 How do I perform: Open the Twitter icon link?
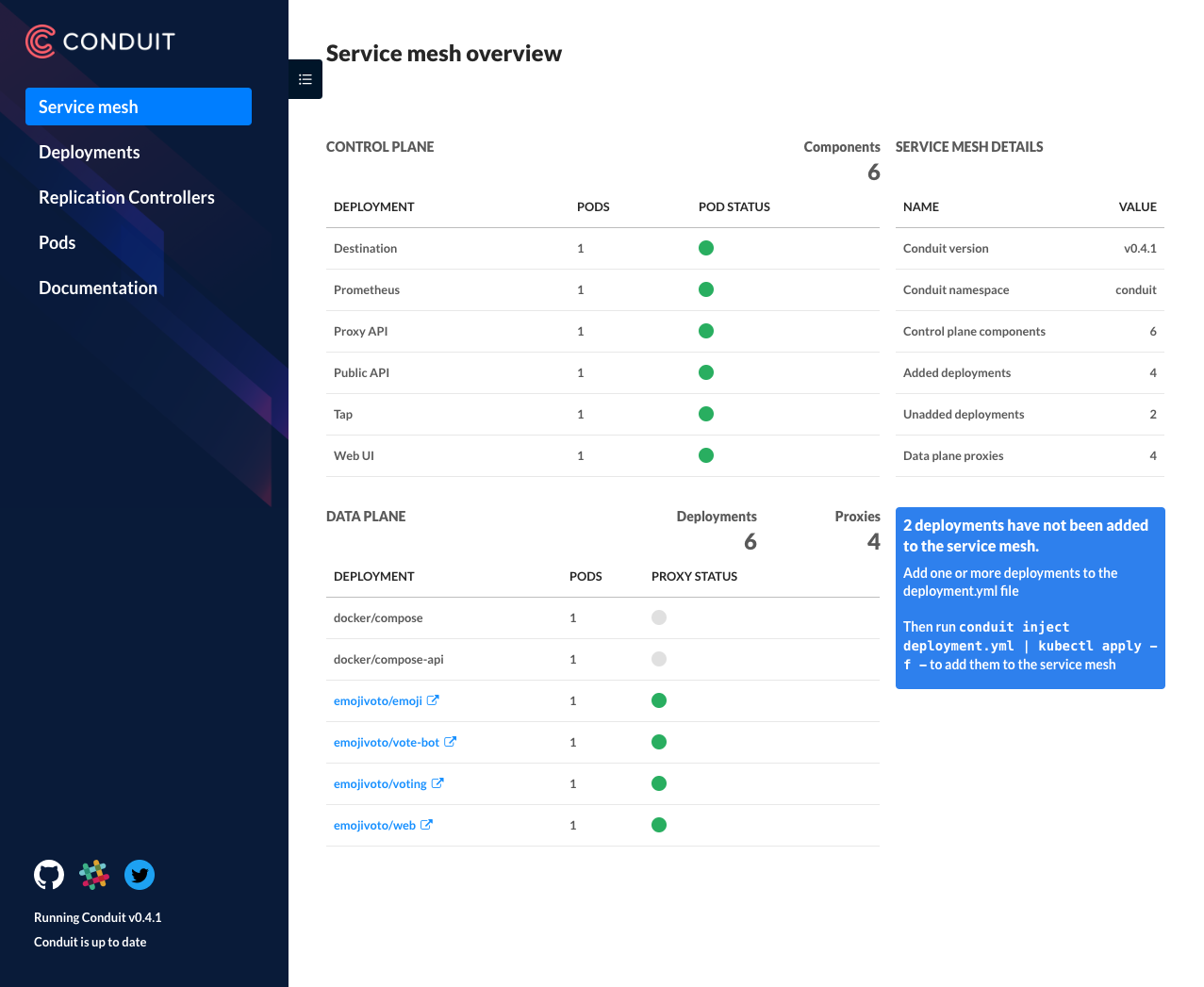(x=140, y=875)
